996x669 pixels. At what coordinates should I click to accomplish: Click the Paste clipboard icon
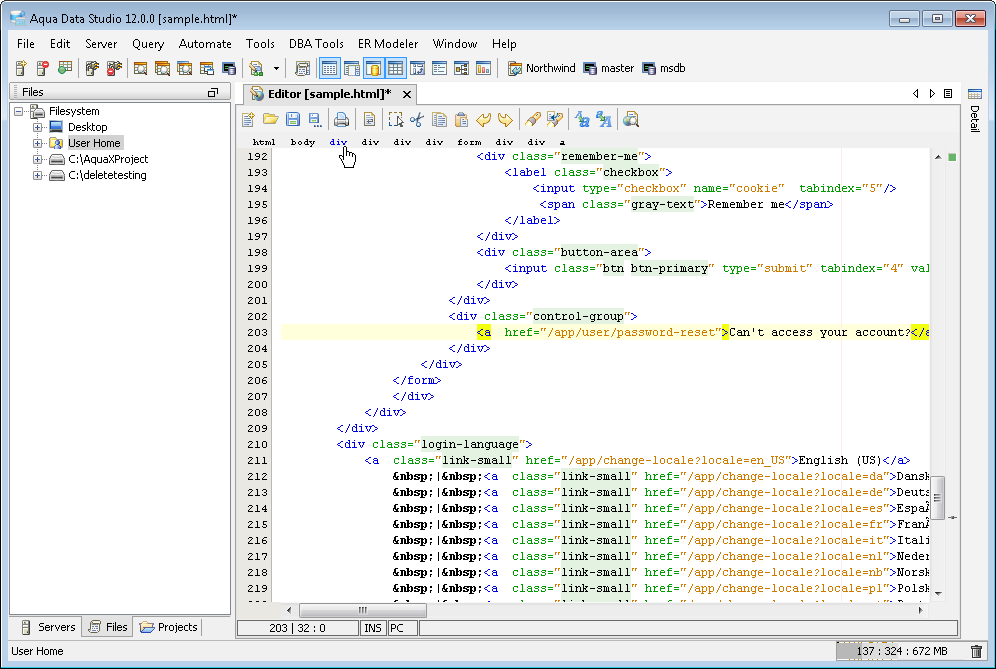click(x=461, y=120)
